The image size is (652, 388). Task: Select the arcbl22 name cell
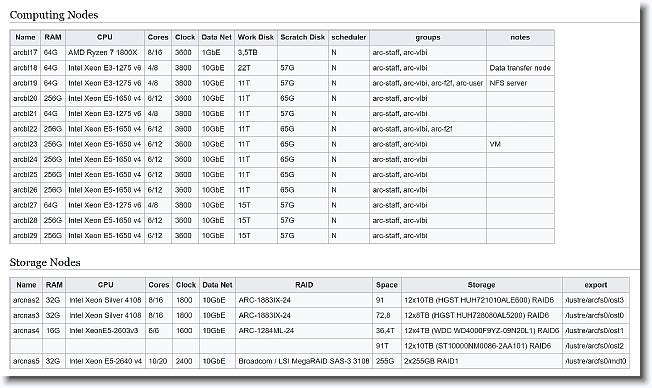25,129
